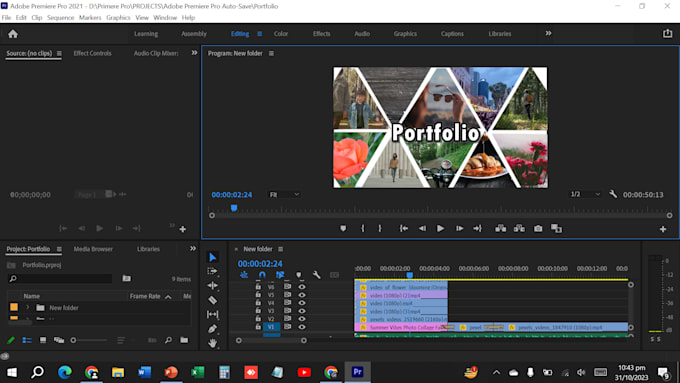This screenshot has width=680, height=383.
Task: Step forward one frame in Program monitor
Action: [459, 229]
